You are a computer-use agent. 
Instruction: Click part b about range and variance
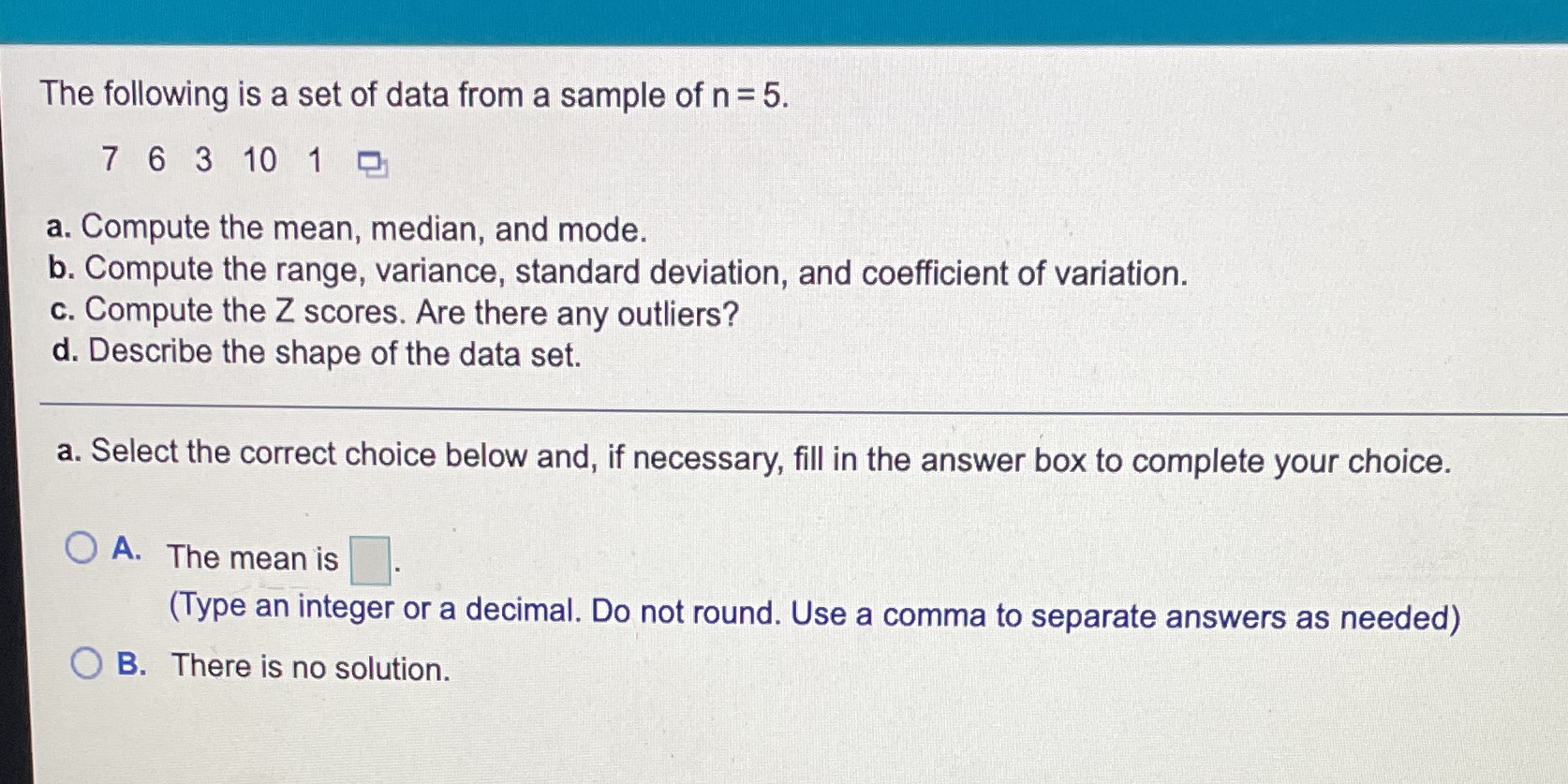pos(618,272)
